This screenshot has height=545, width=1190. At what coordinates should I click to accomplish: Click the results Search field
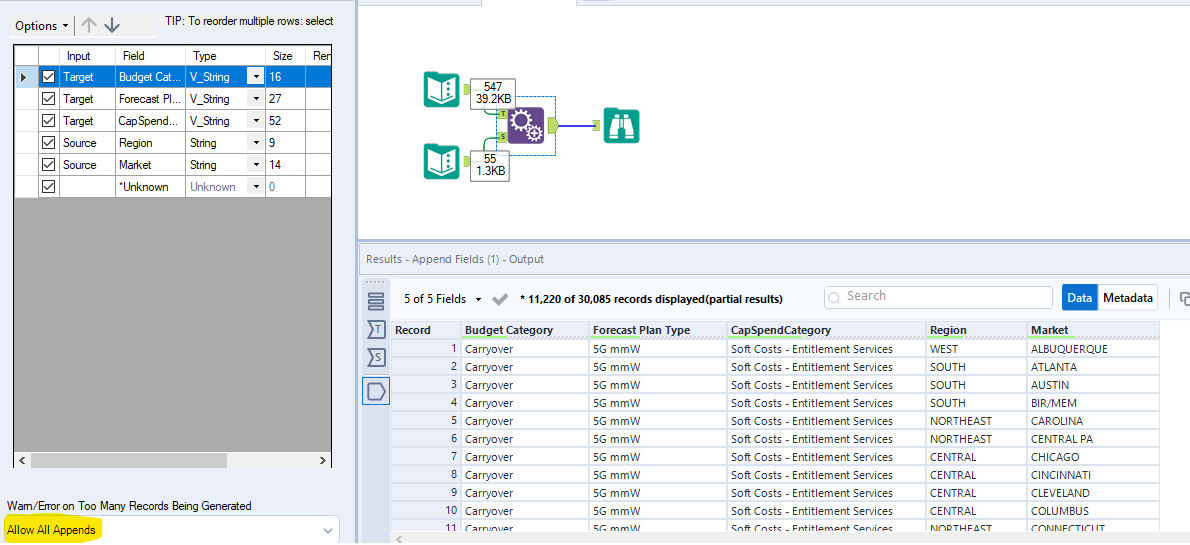pyautogui.click(x=938, y=297)
